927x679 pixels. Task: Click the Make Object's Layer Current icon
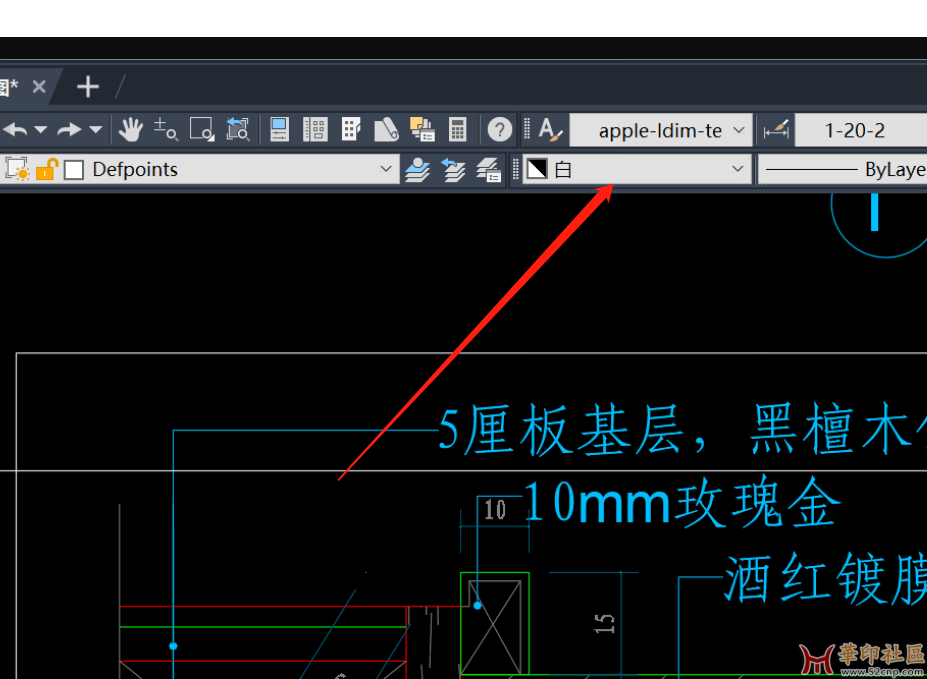pos(417,170)
